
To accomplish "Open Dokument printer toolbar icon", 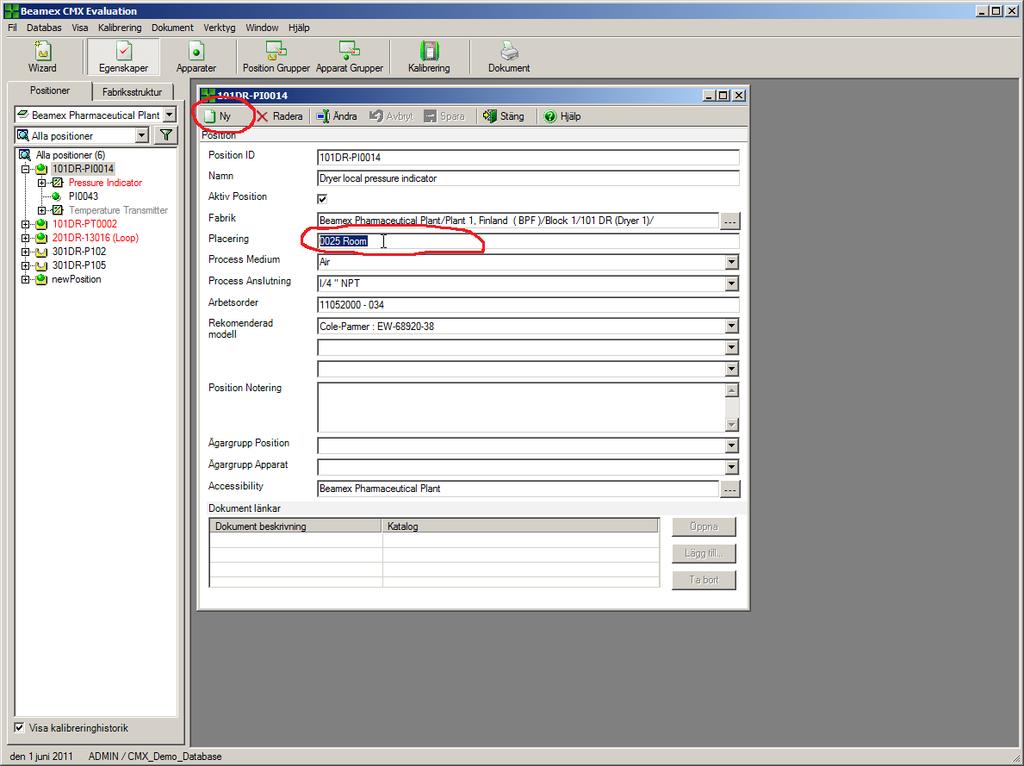I will pos(509,57).
